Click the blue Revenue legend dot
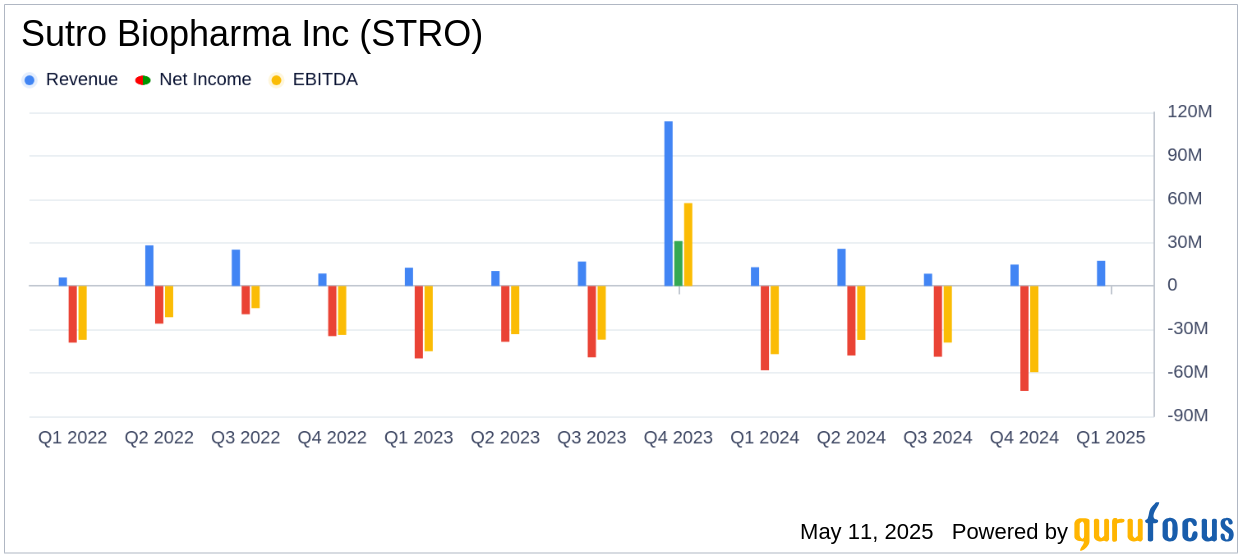 pyautogui.click(x=30, y=80)
